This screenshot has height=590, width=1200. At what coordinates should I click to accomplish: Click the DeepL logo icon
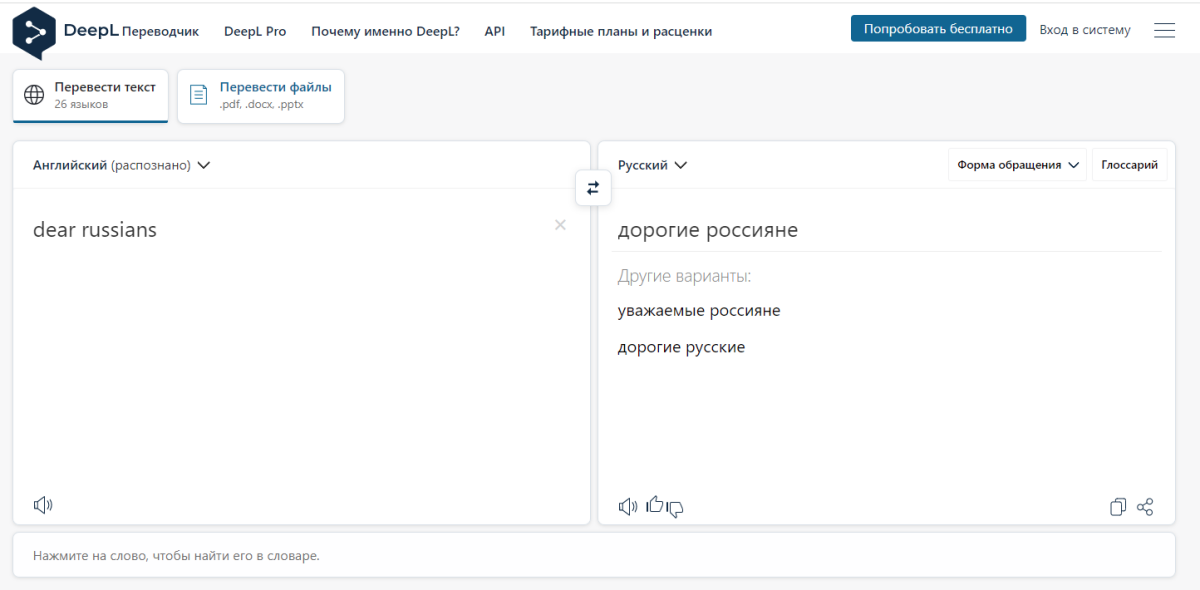pos(36,32)
